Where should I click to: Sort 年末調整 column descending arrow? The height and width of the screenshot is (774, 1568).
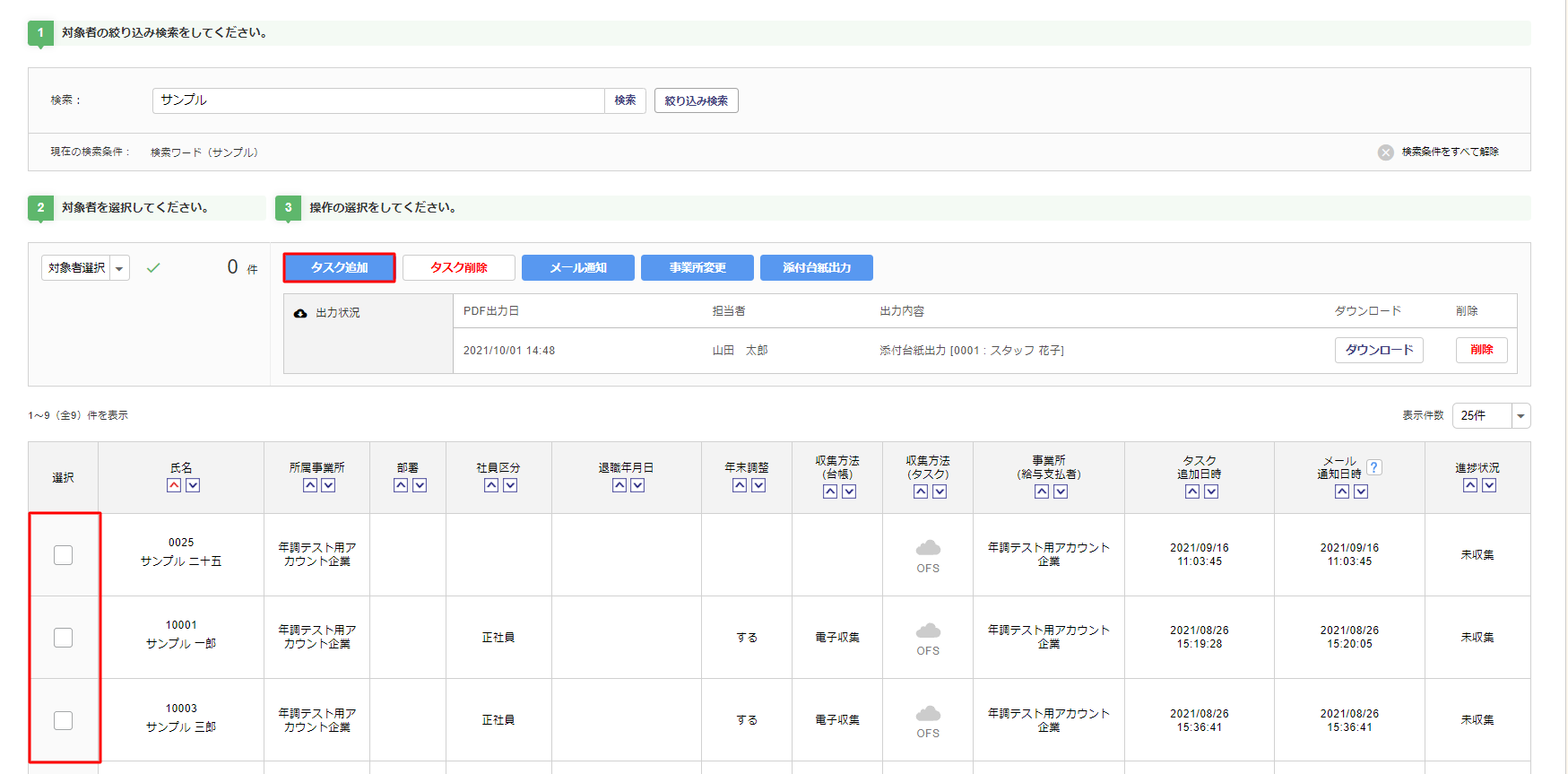(758, 485)
